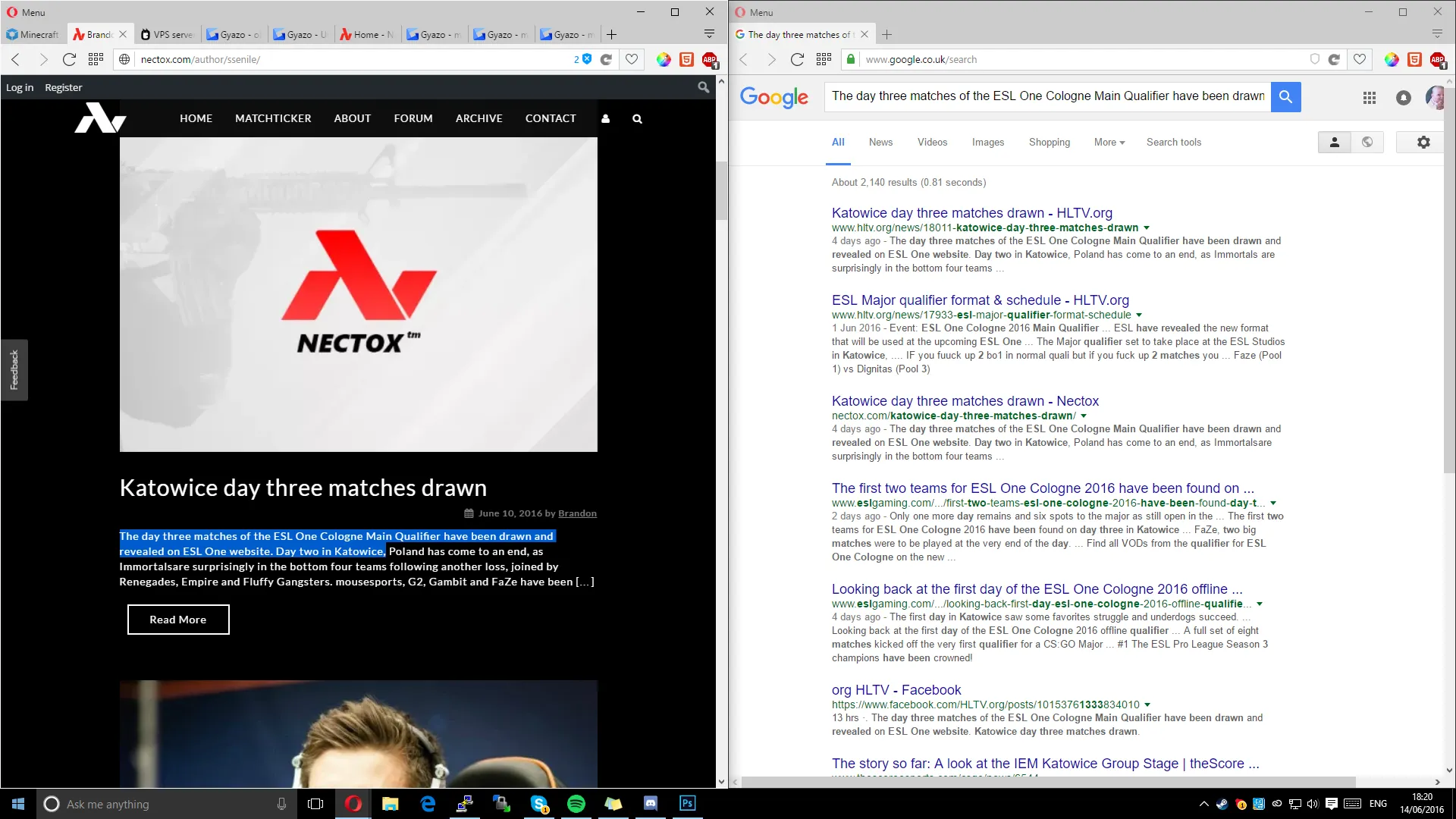Open a new tab in the Google window
The width and height of the screenshot is (1456, 819).
click(x=886, y=34)
